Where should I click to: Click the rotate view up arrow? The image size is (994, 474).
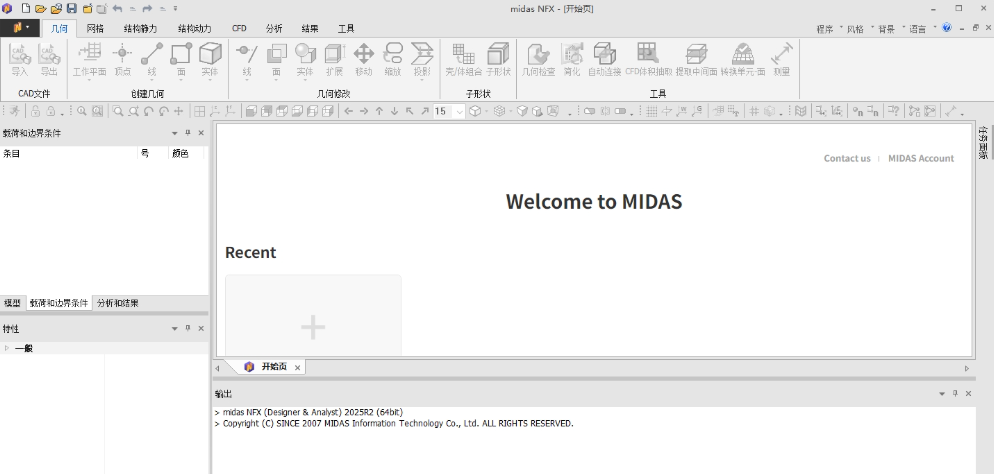[379, 112]
